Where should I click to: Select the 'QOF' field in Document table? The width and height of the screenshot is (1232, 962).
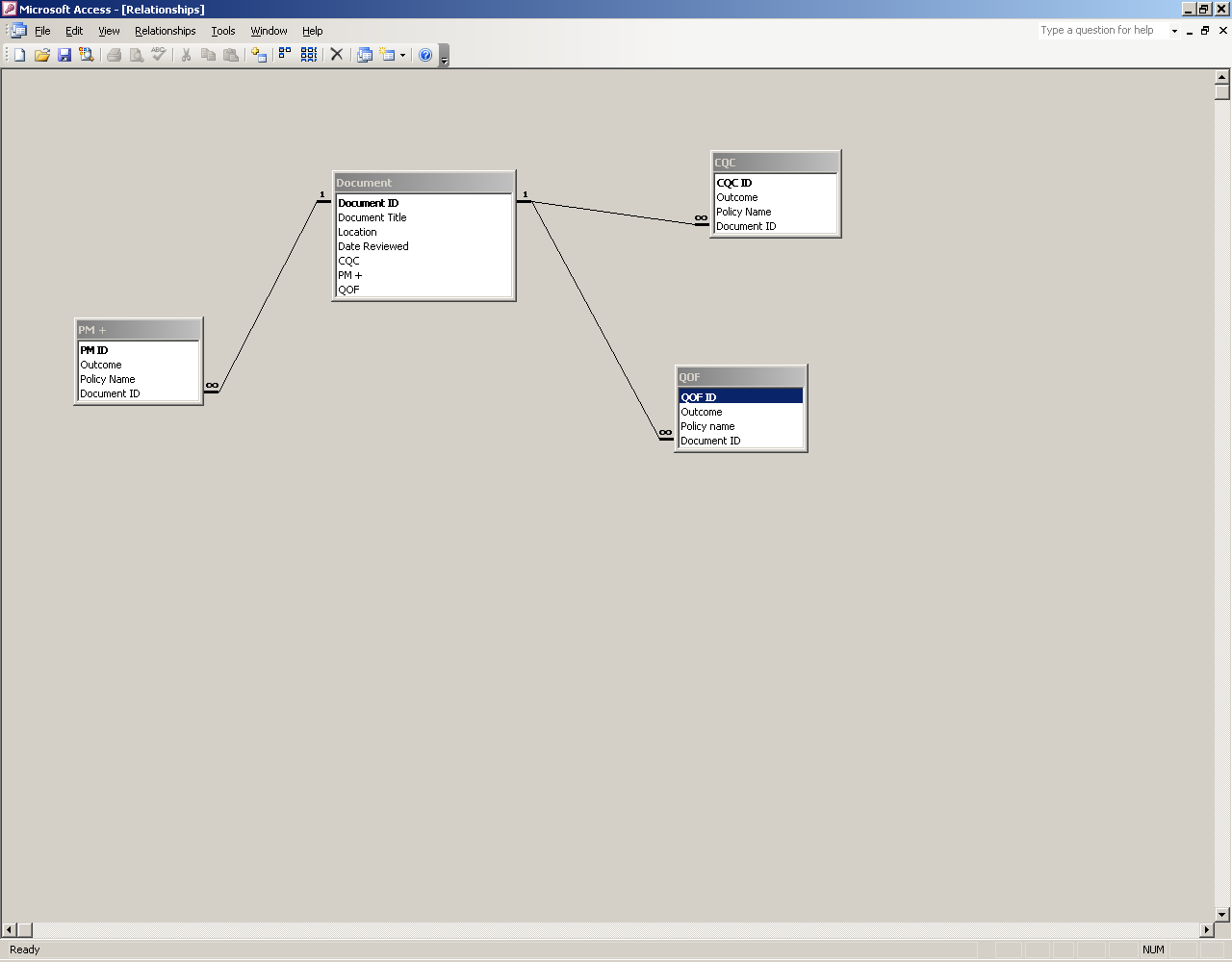click(x=423, y=290)
